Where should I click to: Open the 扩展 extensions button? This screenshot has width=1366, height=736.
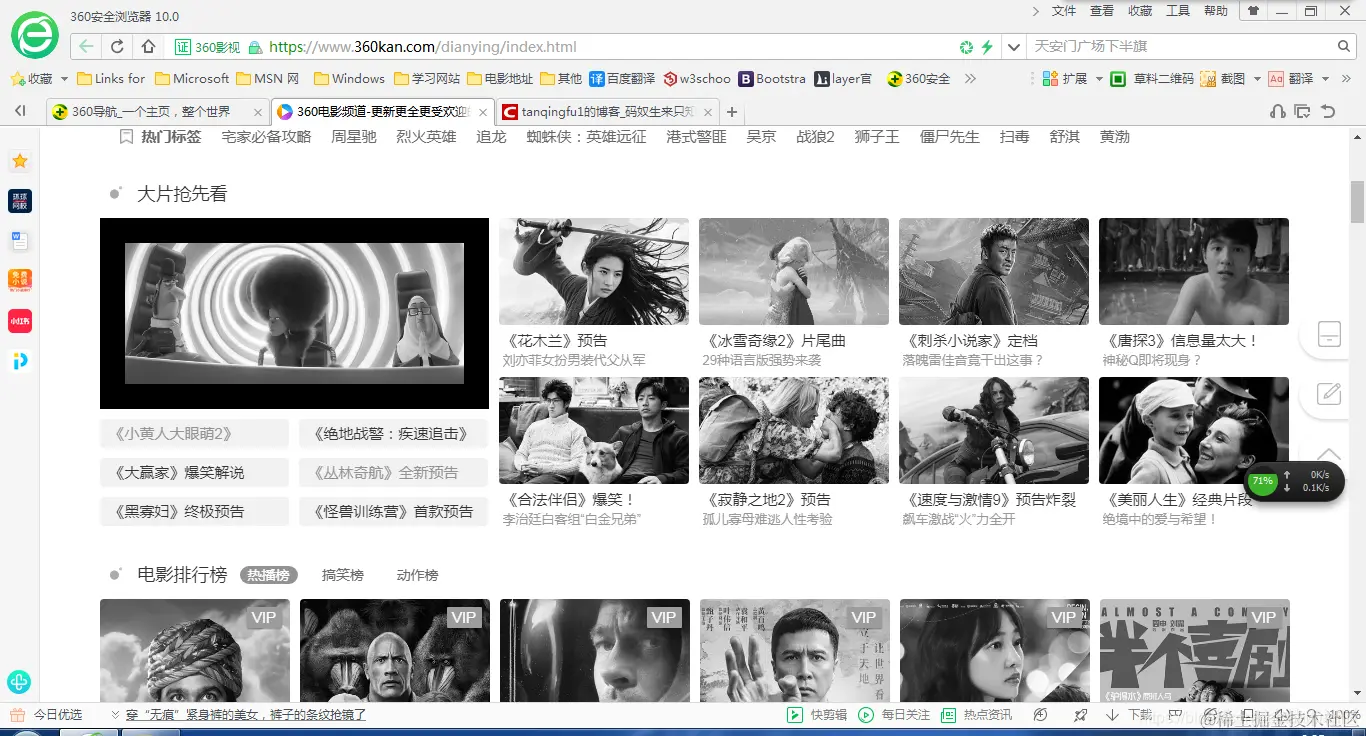[x=1064, y=78]
